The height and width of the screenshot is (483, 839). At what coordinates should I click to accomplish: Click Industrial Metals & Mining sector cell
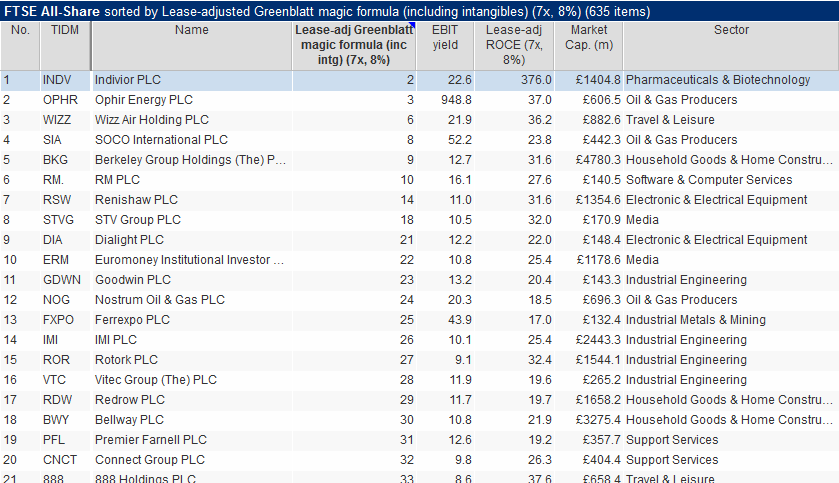point(731,320)
